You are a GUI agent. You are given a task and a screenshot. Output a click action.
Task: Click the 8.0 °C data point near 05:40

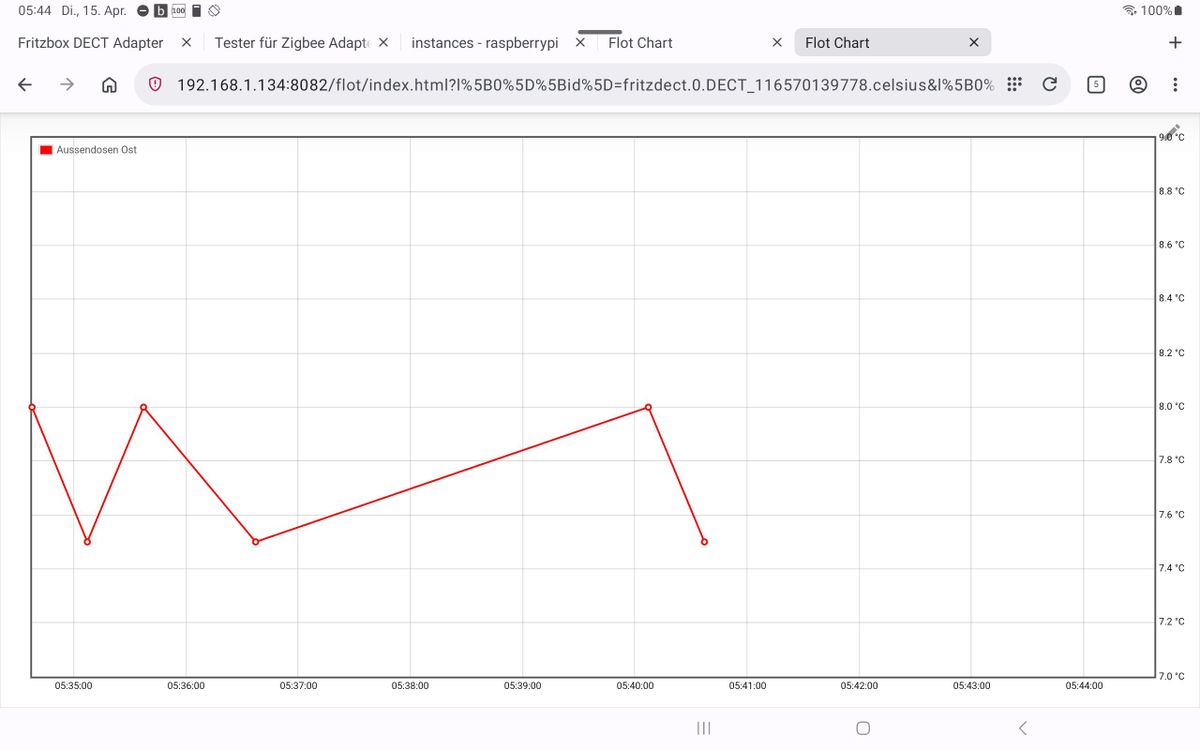(x=648, y=407)
